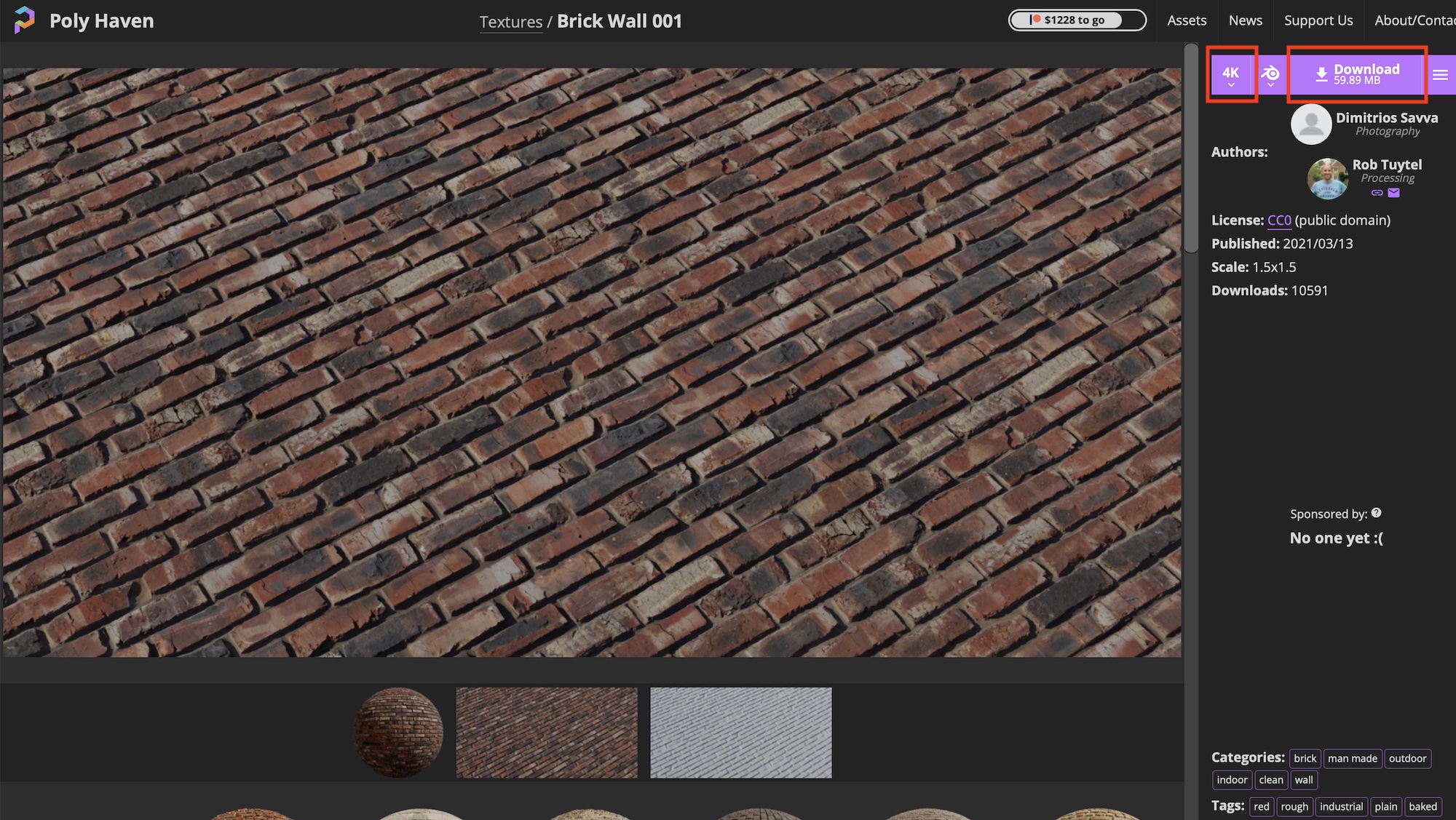This screenshot has width=1456, height=820.
Task: Select the sphere preview thumbnail
Action: (x=398, y=732)
